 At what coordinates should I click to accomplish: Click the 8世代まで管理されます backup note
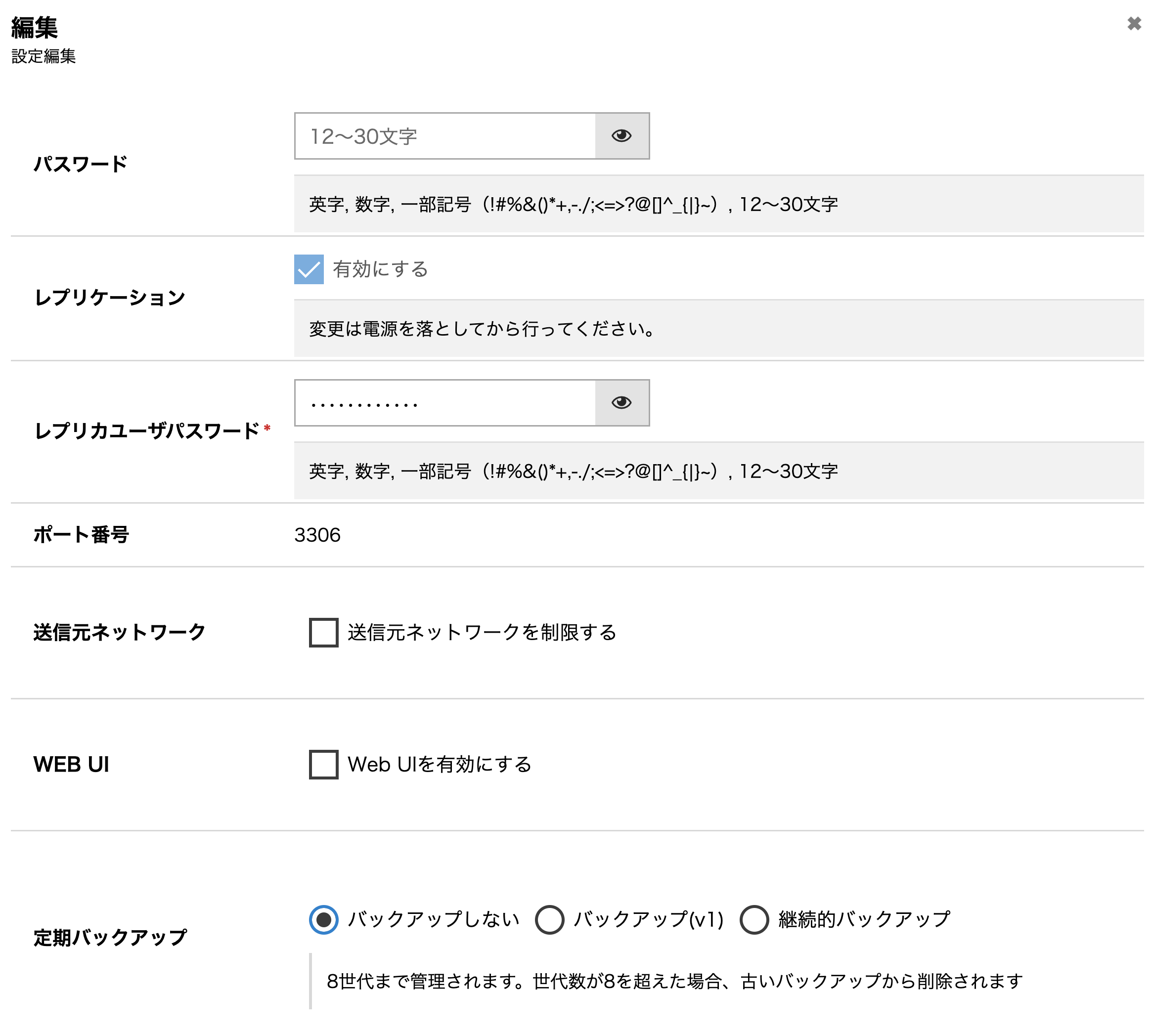[674, 981]
